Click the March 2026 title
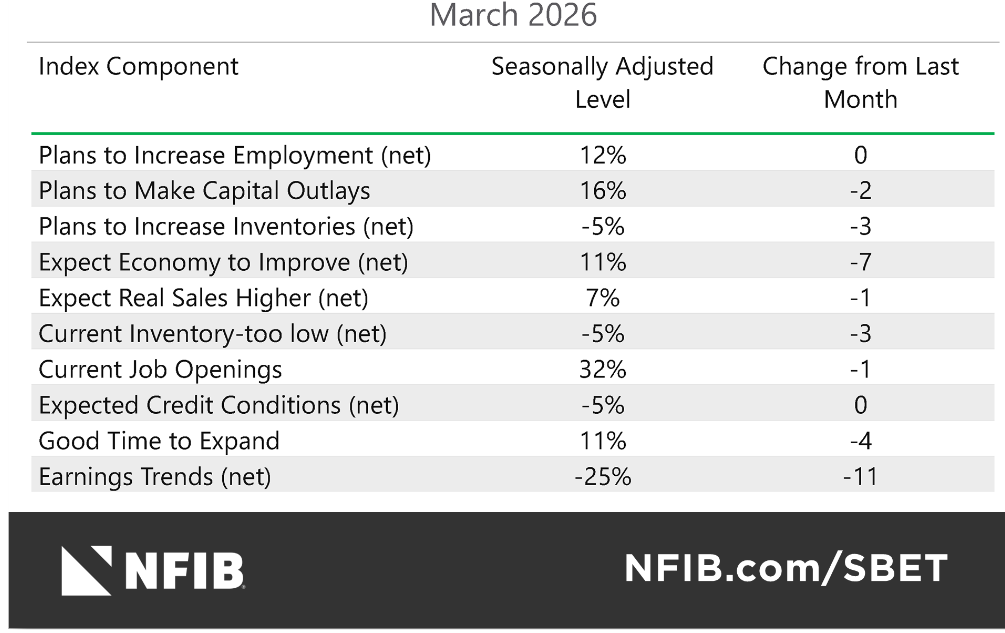 pos(512,16)
